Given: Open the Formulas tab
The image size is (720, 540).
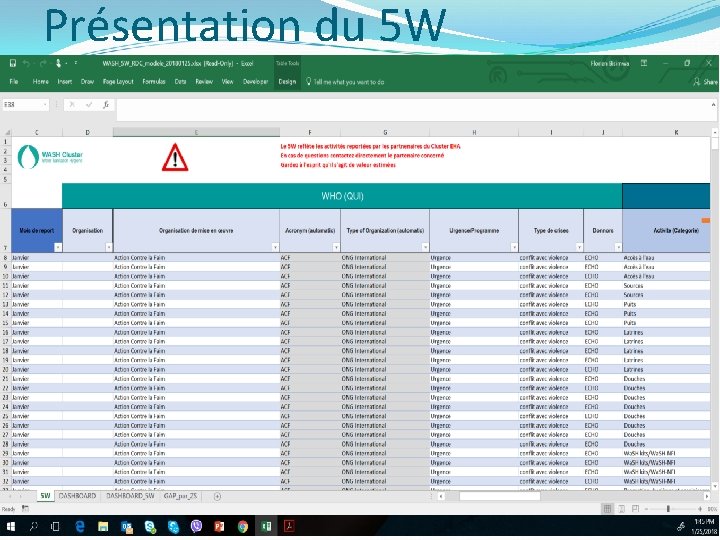Looking at the screenshot, I should 154,82.
